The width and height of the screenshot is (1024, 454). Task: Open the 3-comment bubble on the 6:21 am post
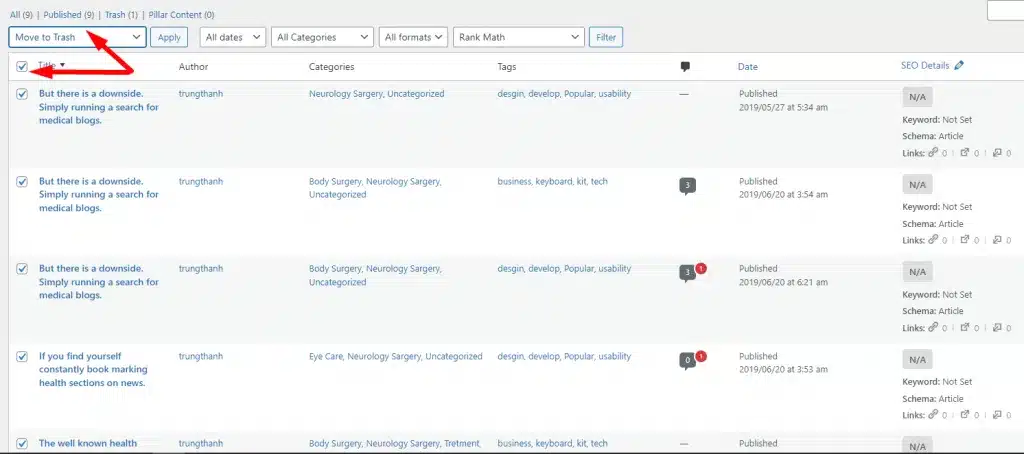pos(687,273)
